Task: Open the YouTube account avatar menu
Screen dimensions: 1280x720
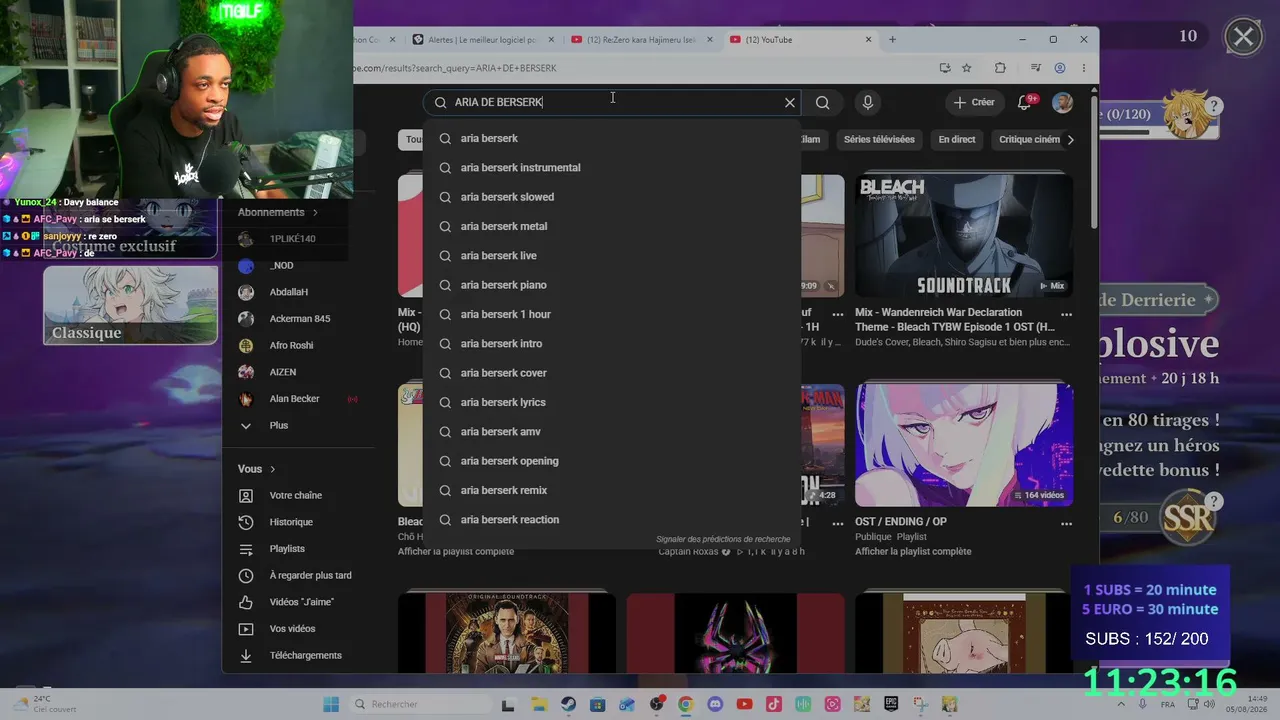Action: (1063, 102)
